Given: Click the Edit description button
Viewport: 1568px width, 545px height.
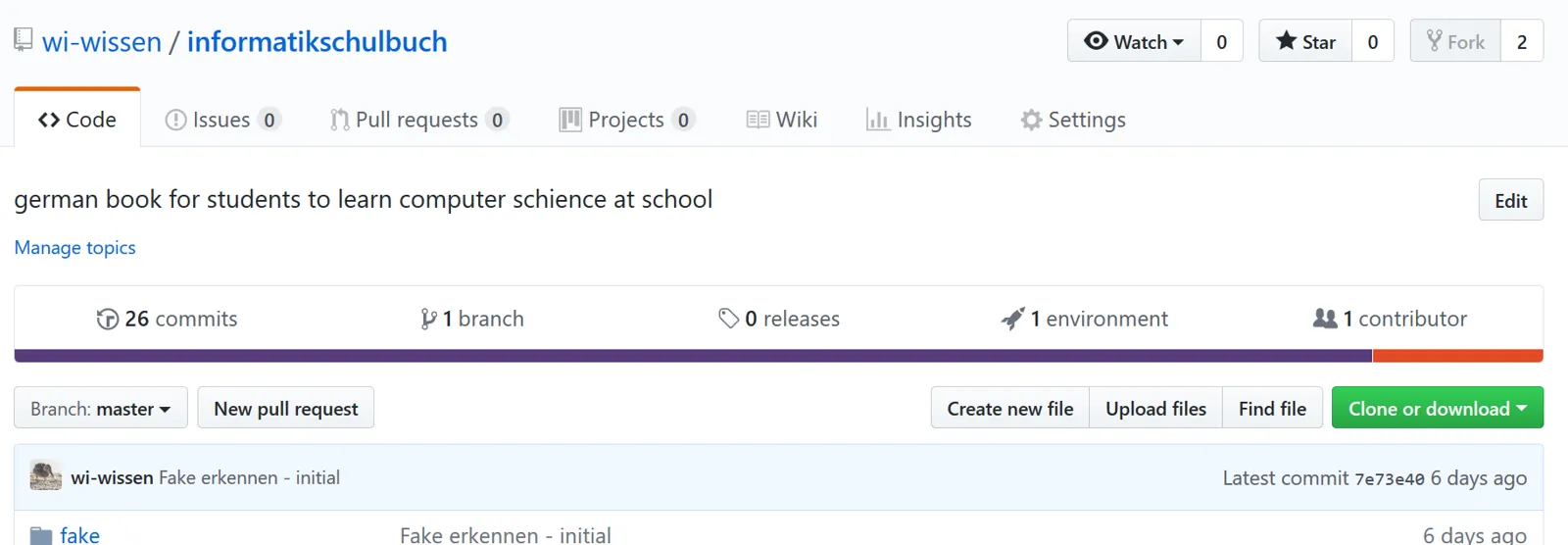Looking at the screenshot, I should [1510, 200].
